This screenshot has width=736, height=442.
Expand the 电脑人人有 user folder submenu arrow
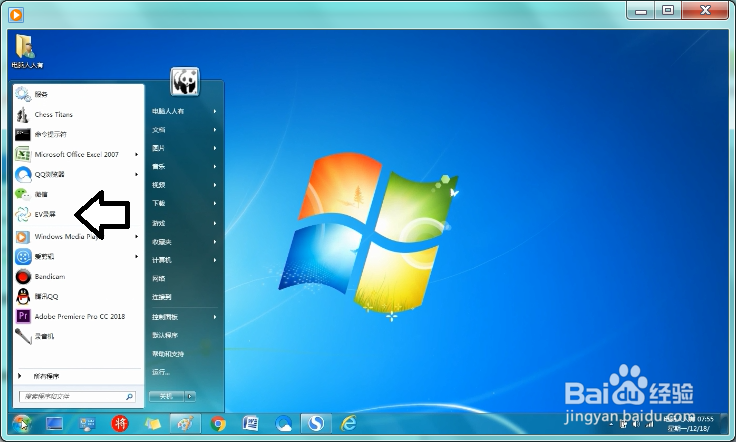pos(215,111)
